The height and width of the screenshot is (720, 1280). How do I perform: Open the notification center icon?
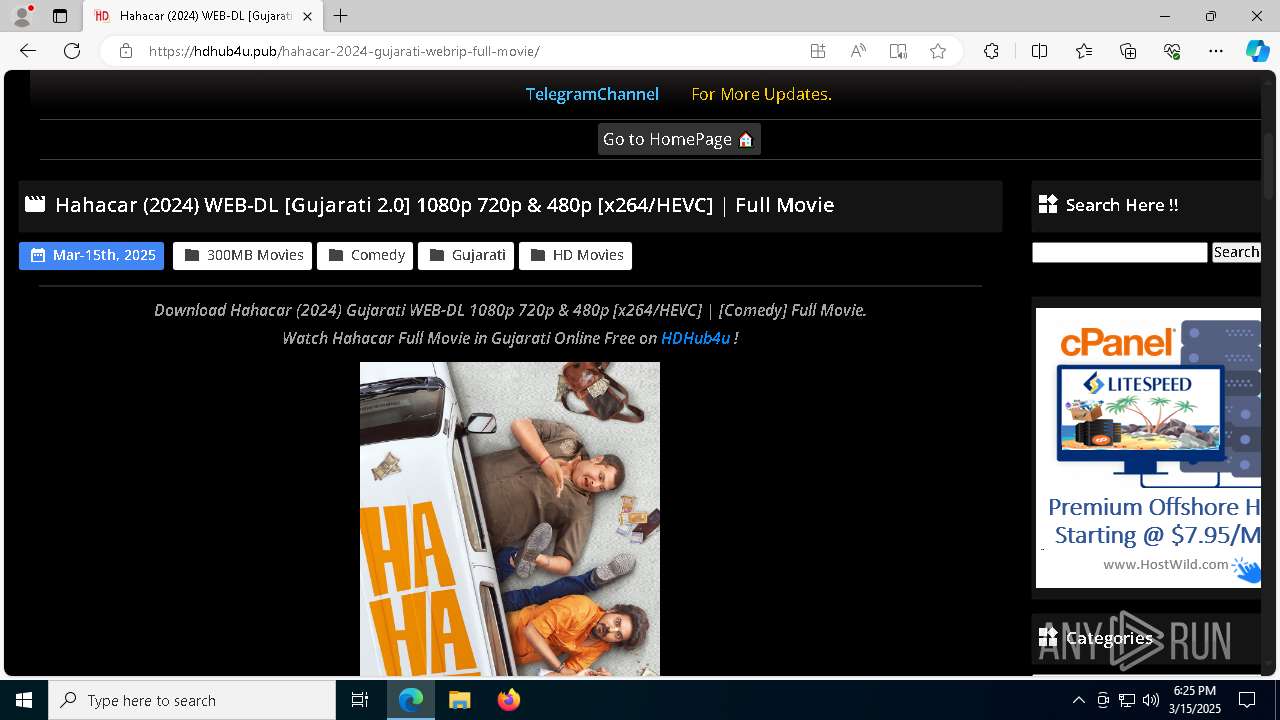(x=1247, y=700)
